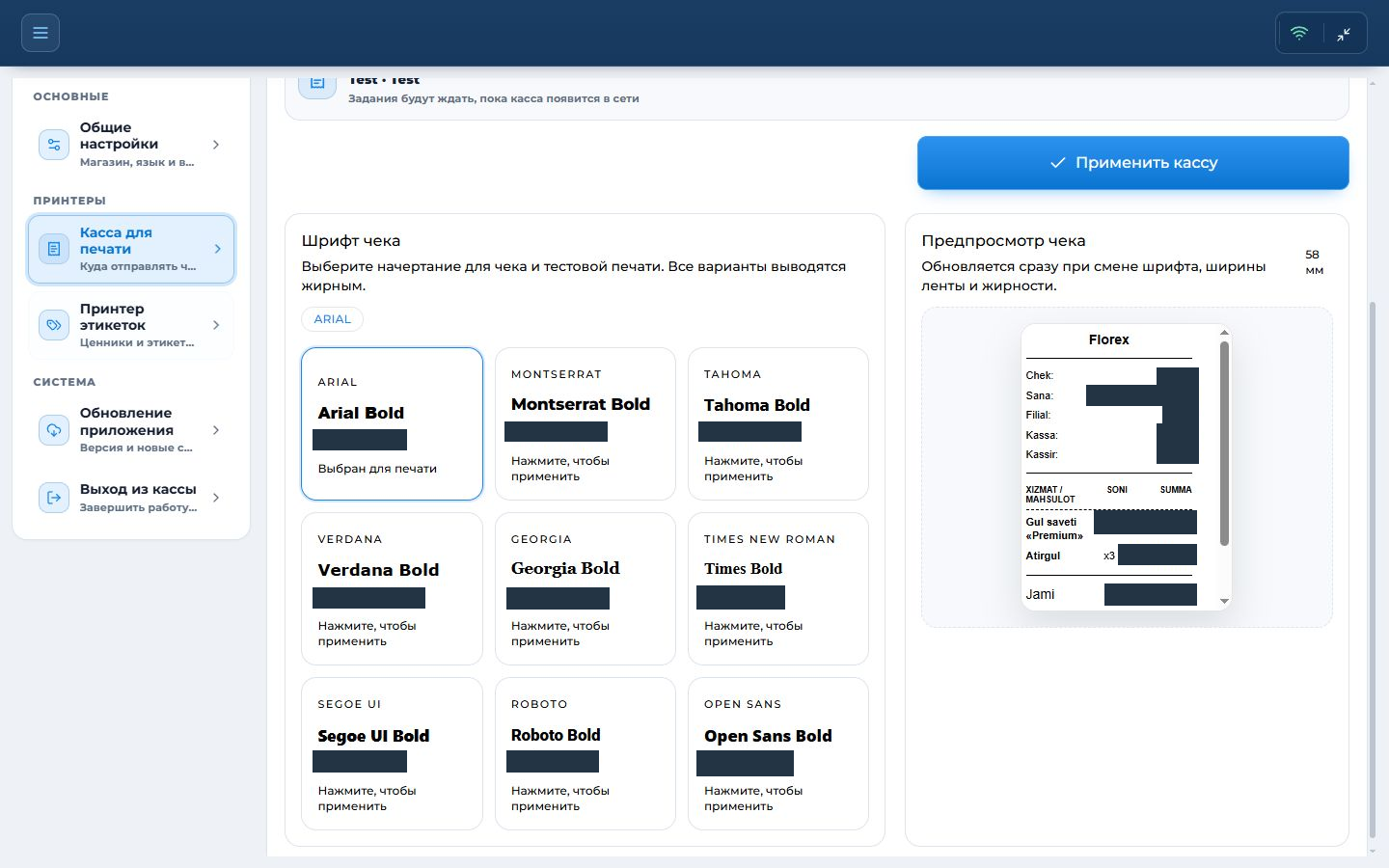The height and width of the screenshot is (868, 1389).
Task: Choose the Roboto Bold font card
Action: click(x=586, y=754)
